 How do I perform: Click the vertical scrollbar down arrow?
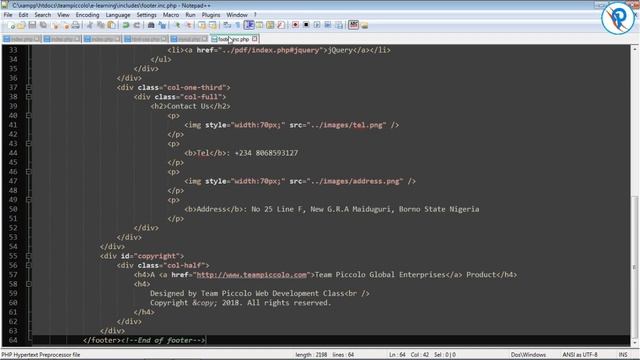tap(634, 343)
